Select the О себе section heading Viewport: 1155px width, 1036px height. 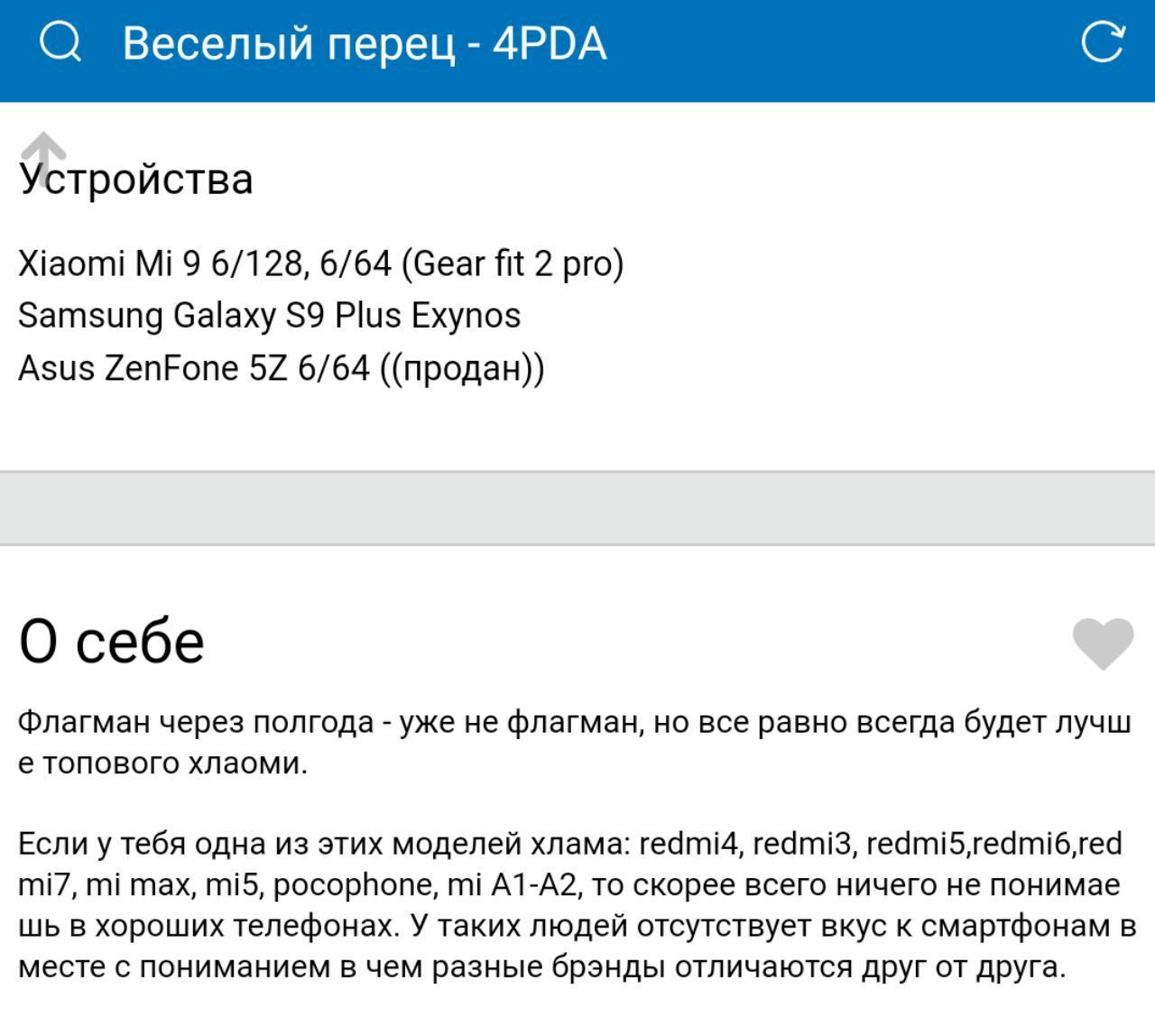pyautogui.click(x=112, y=641)
